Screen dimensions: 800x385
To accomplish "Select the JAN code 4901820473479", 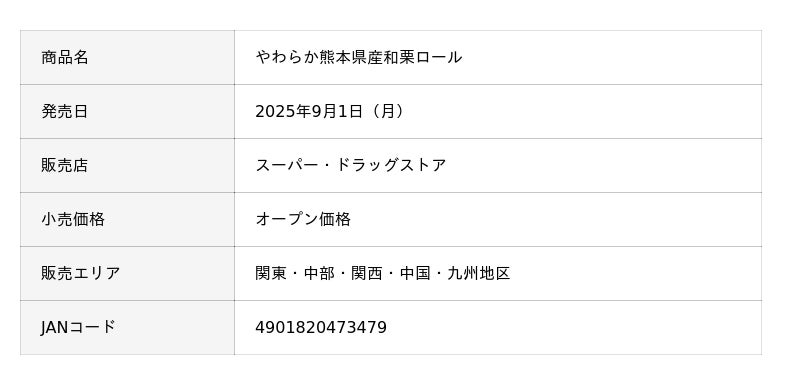I will tap(321, 327).
